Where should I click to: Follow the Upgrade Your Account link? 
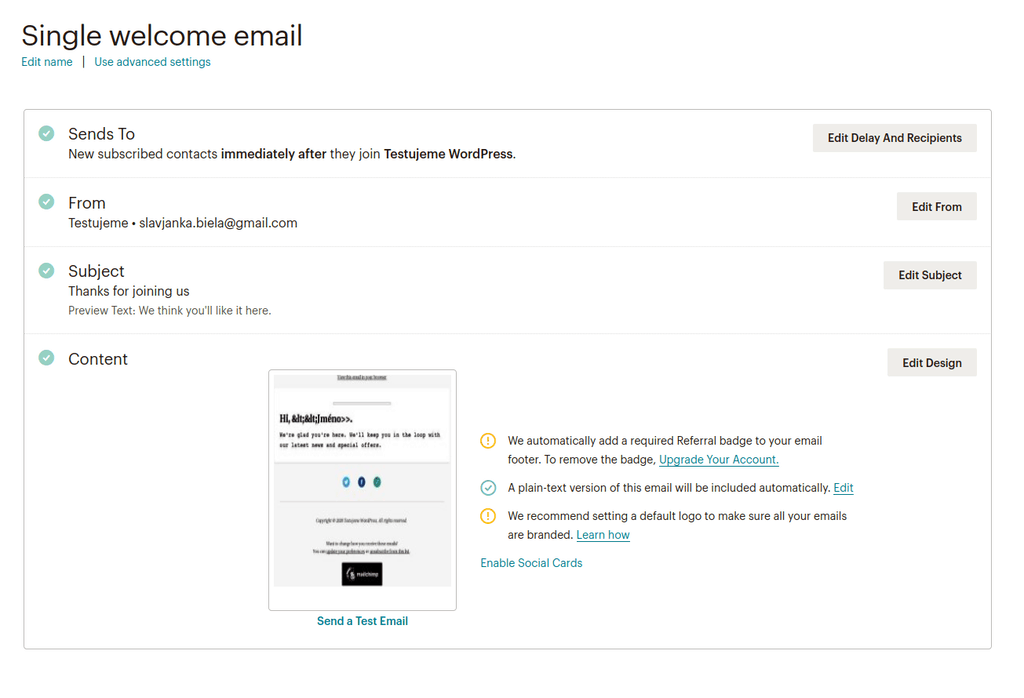(718, 460)
